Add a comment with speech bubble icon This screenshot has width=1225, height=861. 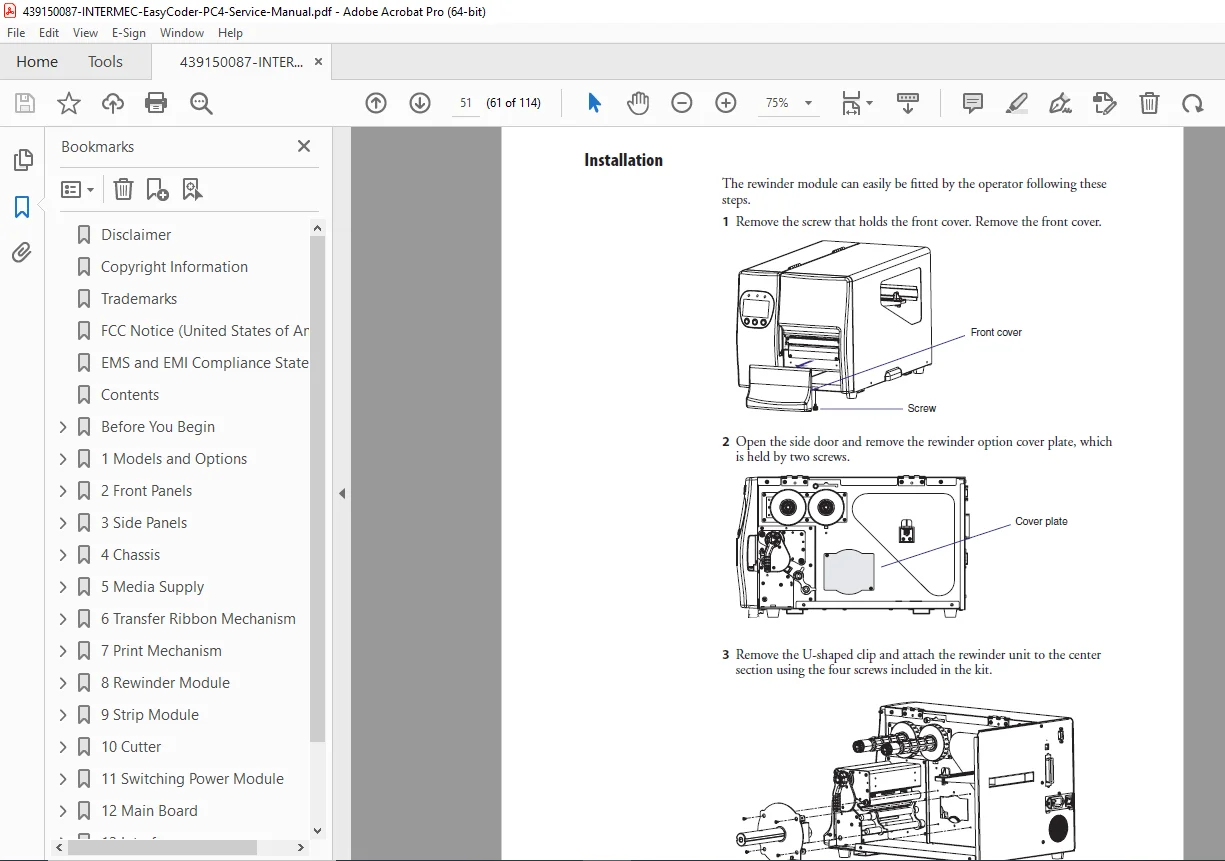[973, 103]
